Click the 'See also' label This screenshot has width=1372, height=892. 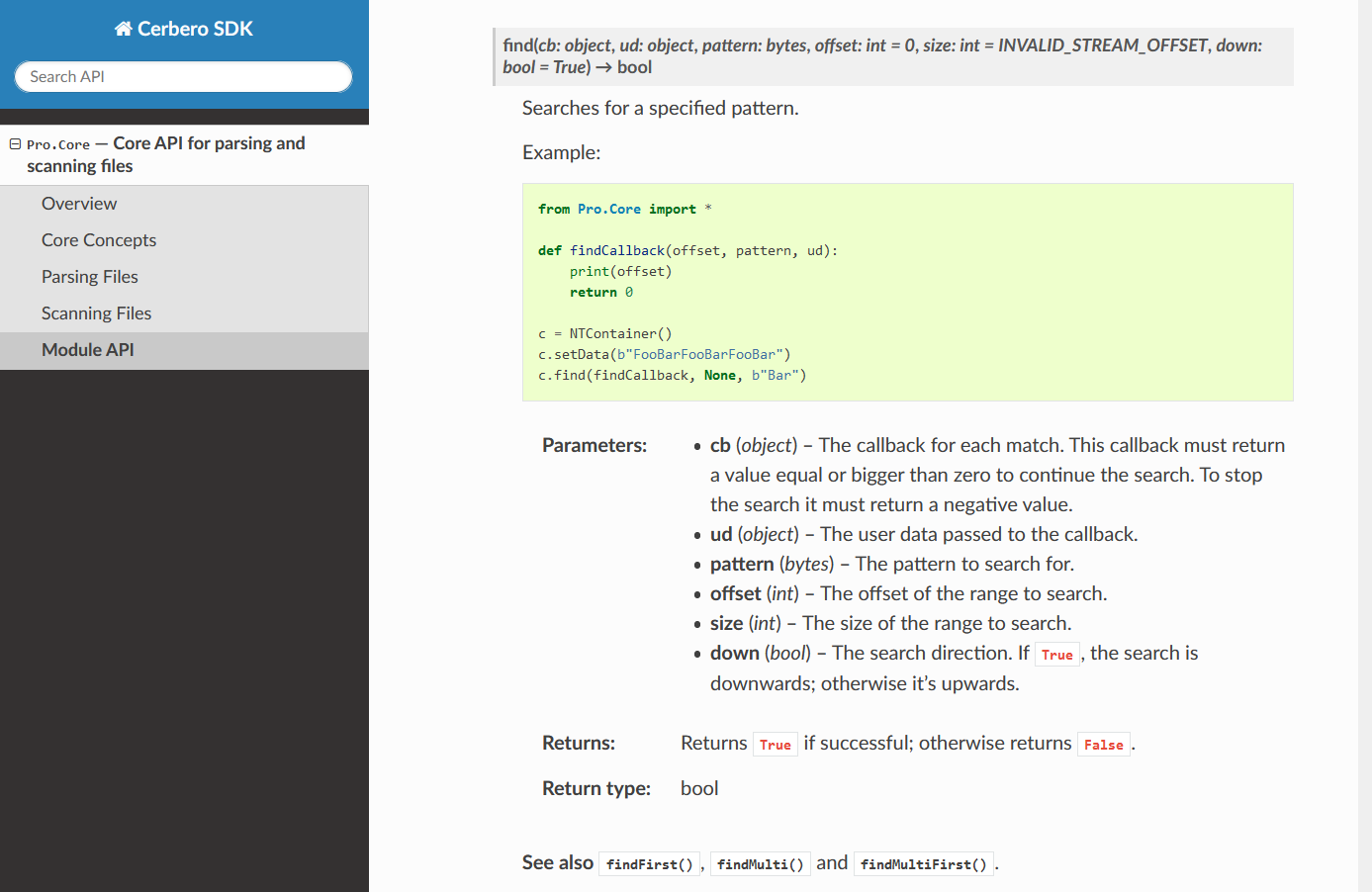(558, 862)
